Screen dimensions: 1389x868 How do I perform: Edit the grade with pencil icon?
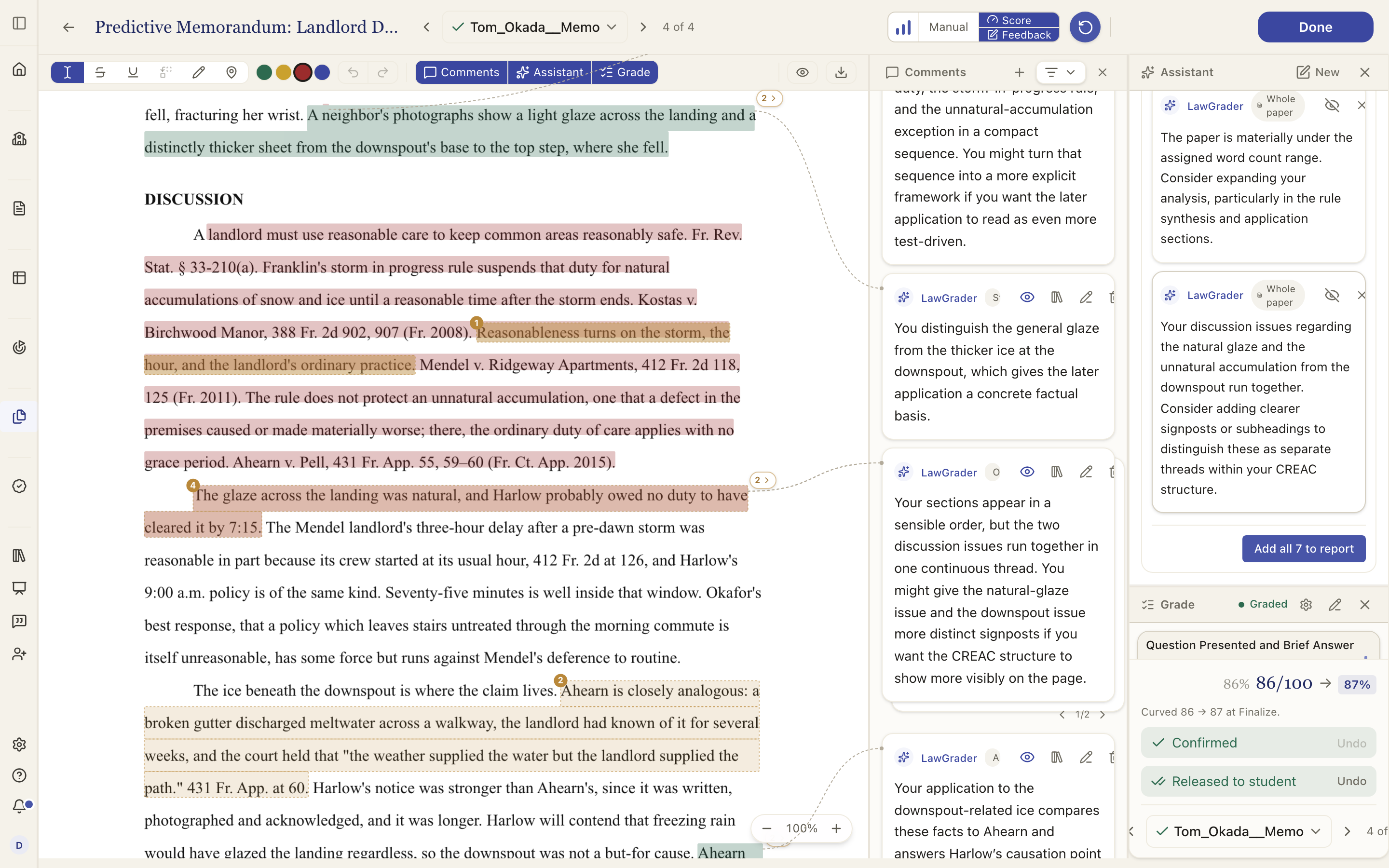(1335, 605)
